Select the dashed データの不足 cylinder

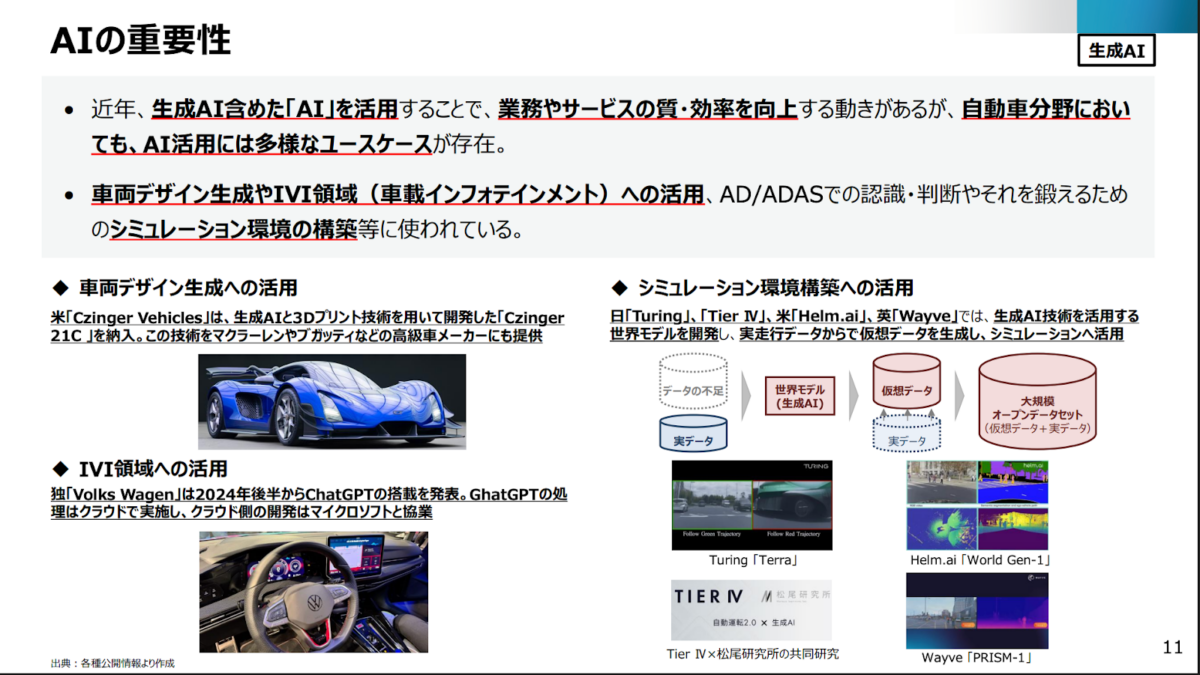click(693, 385)
